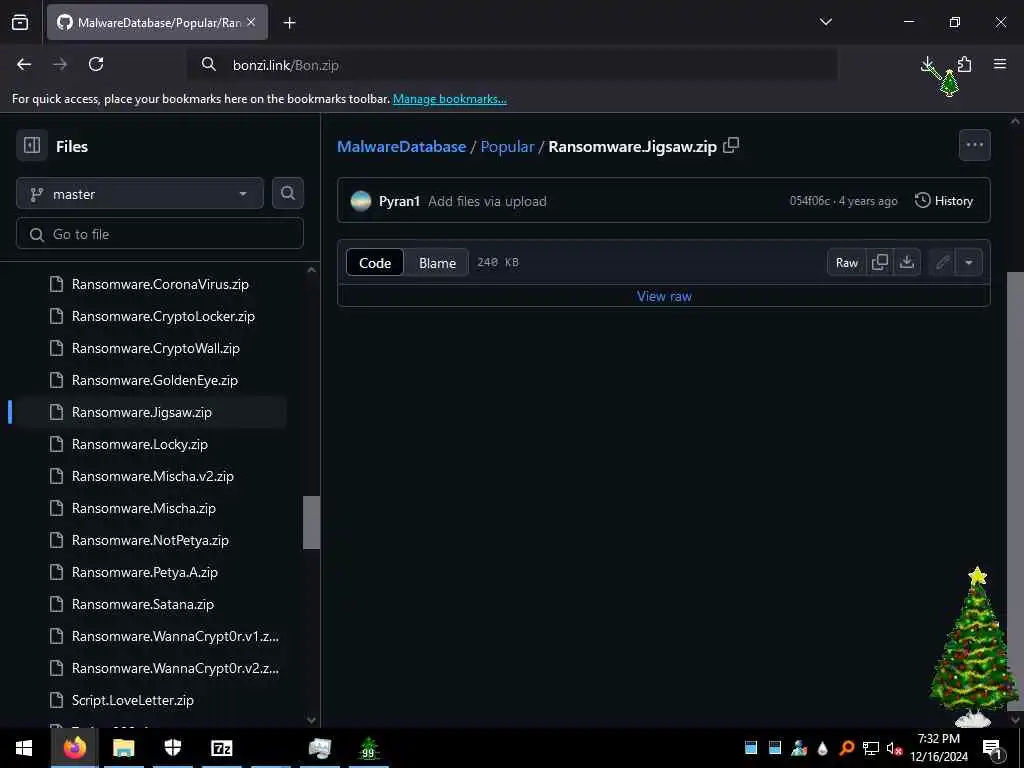Close the MalwareDatabase tab
This screenshot has width=1024, height=768.
pyautogui.click(x=251, y=22)
